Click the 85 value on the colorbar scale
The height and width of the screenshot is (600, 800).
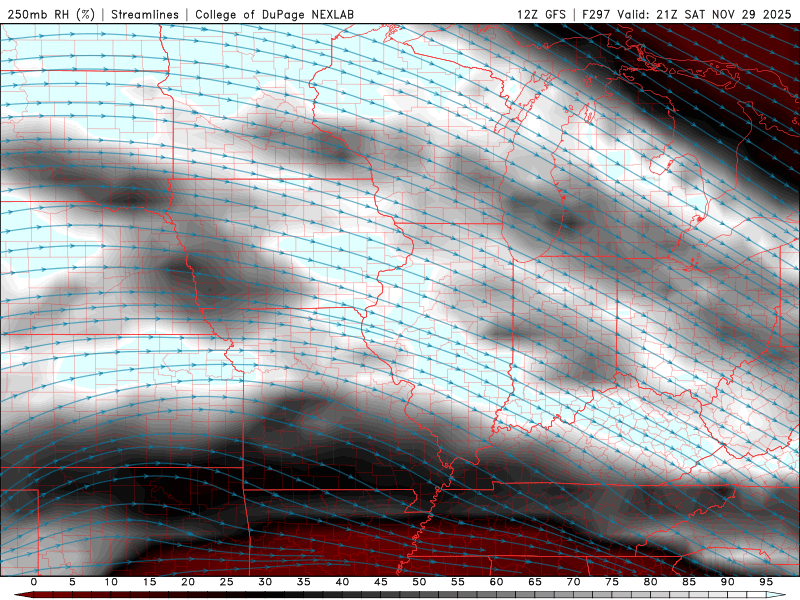tap(689, 582)
